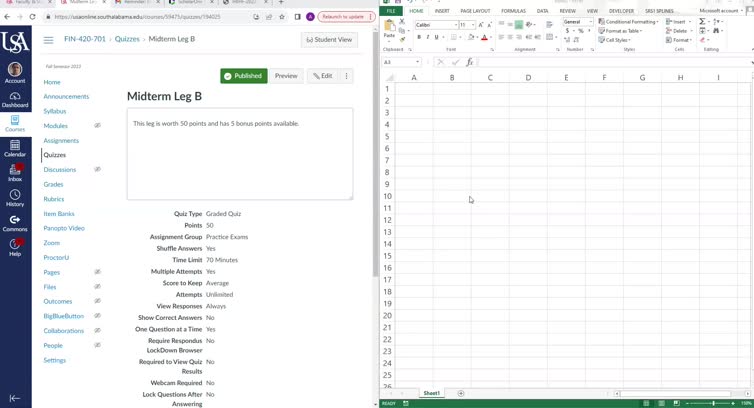Click the Paste icon in Excel
This screenshot has width=754, height=408.
pos(389,30)
